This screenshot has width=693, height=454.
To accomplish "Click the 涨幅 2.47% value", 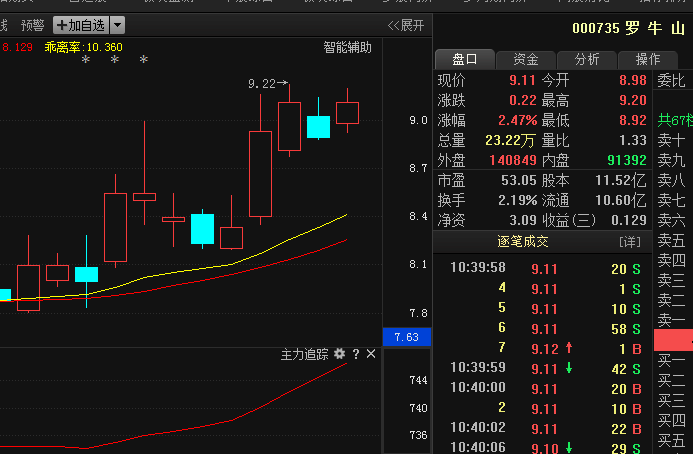I will click(x=518, y=120).
